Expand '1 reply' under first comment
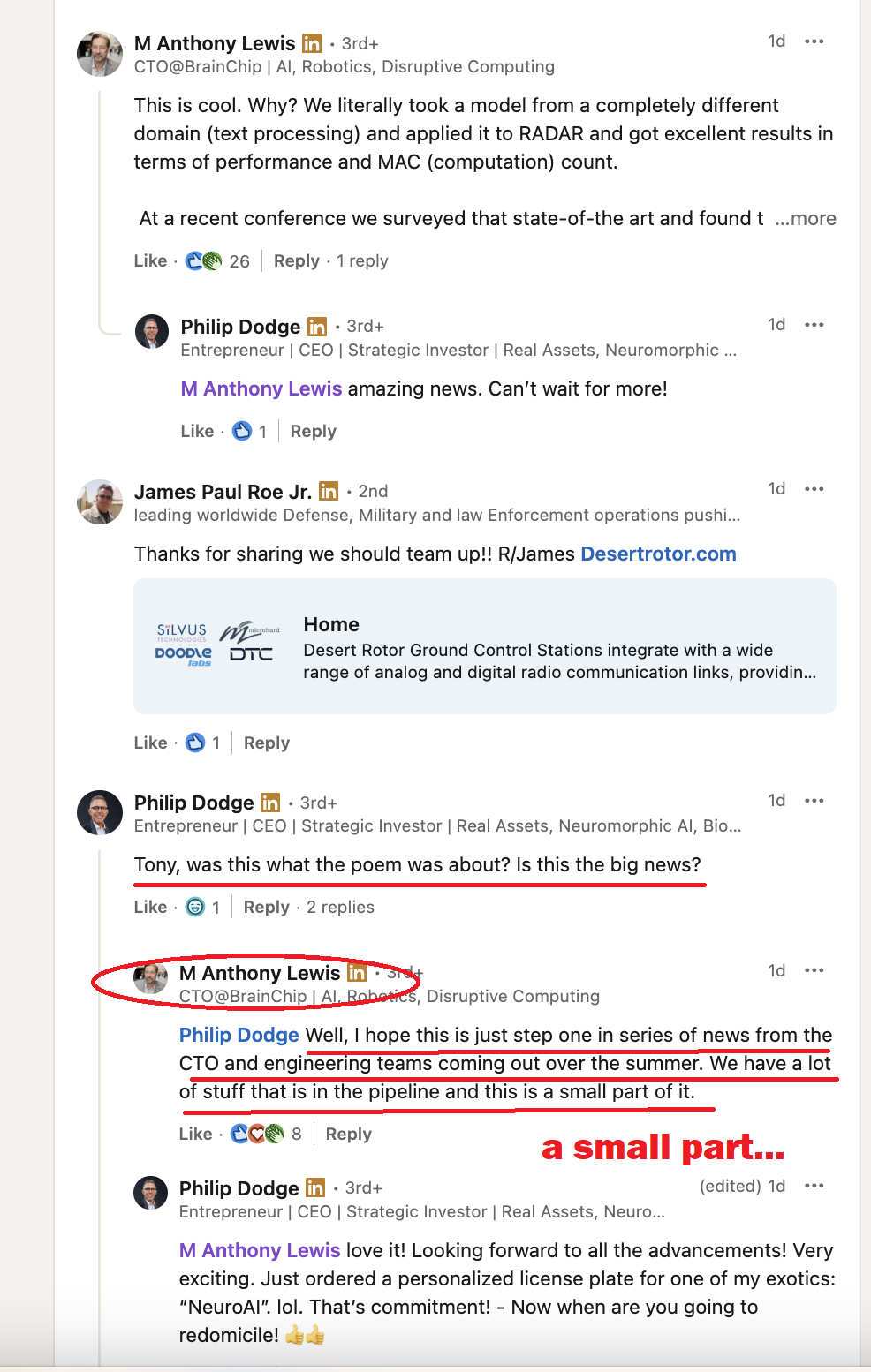This screenshot has width=871, height=1372. tap(362, 261)
